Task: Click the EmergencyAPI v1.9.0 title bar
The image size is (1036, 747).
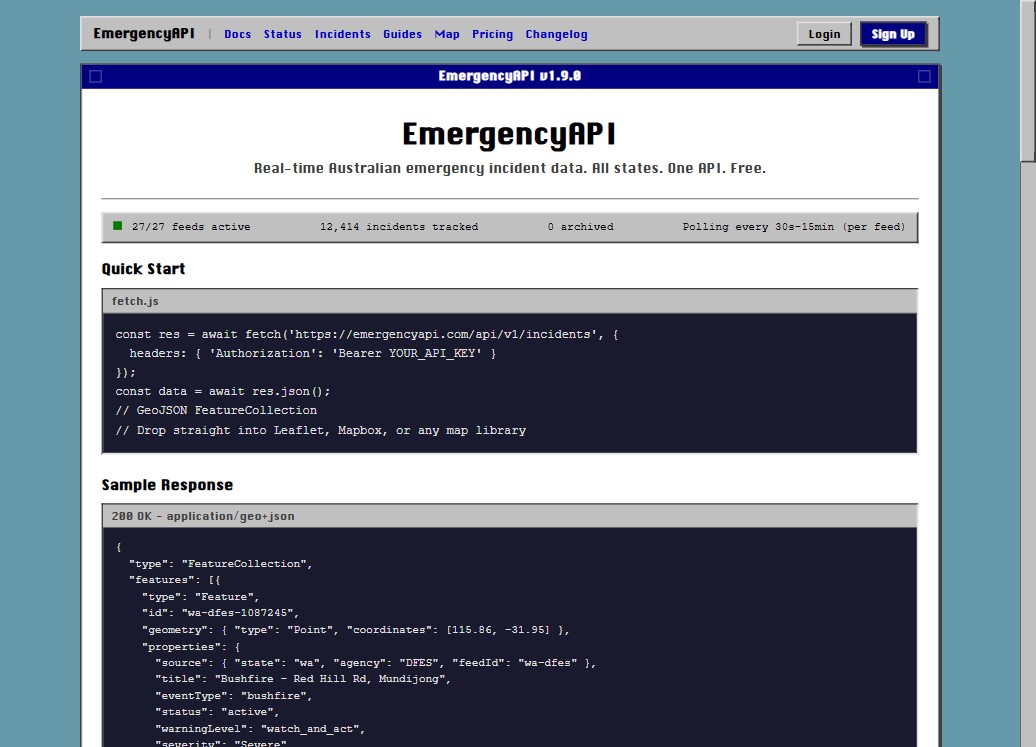Action: tap(509, 76)
